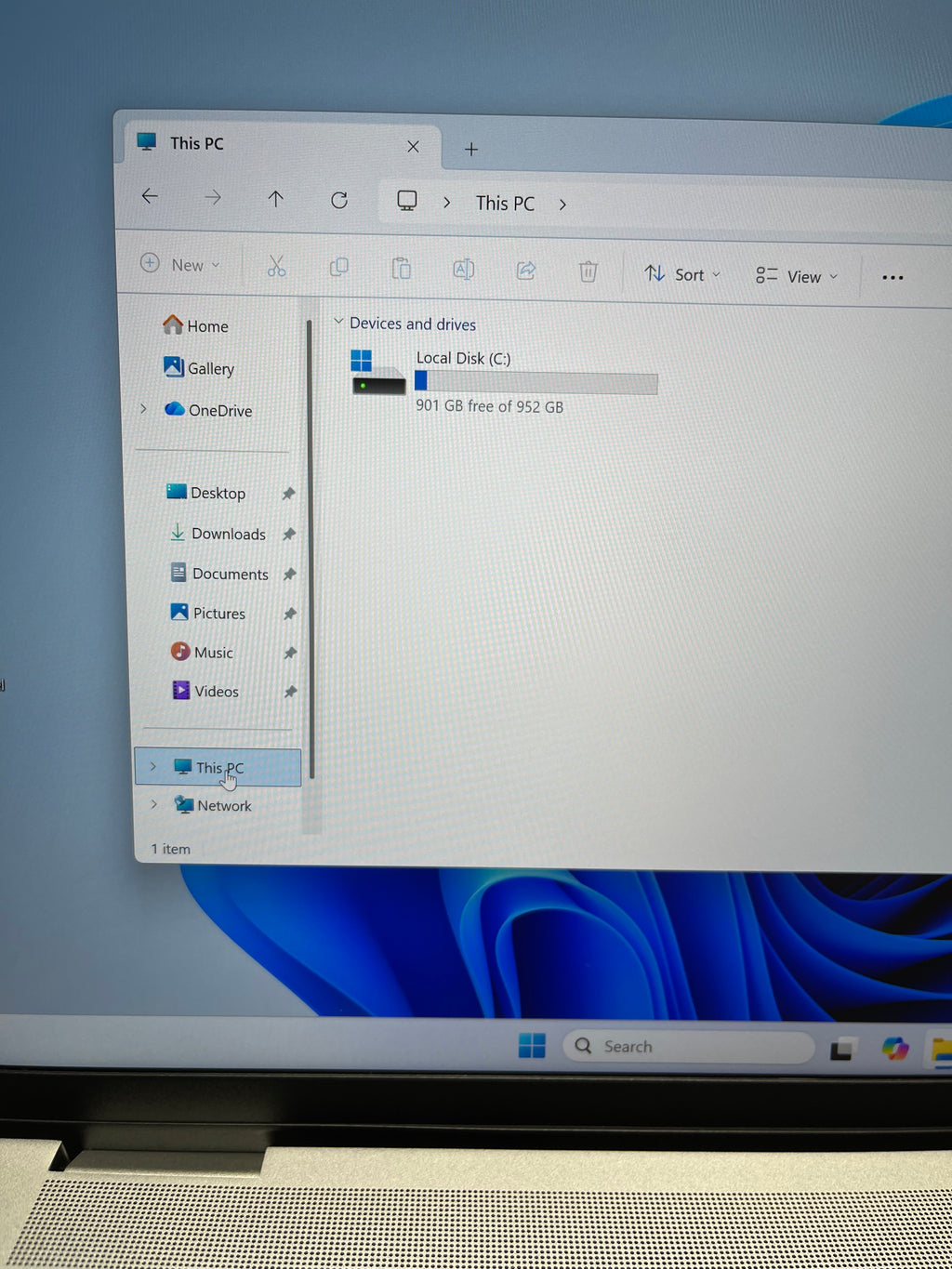Expand the This PC tree node
The width and height of the screenshot is (952, 1269).
coord(153,766)
